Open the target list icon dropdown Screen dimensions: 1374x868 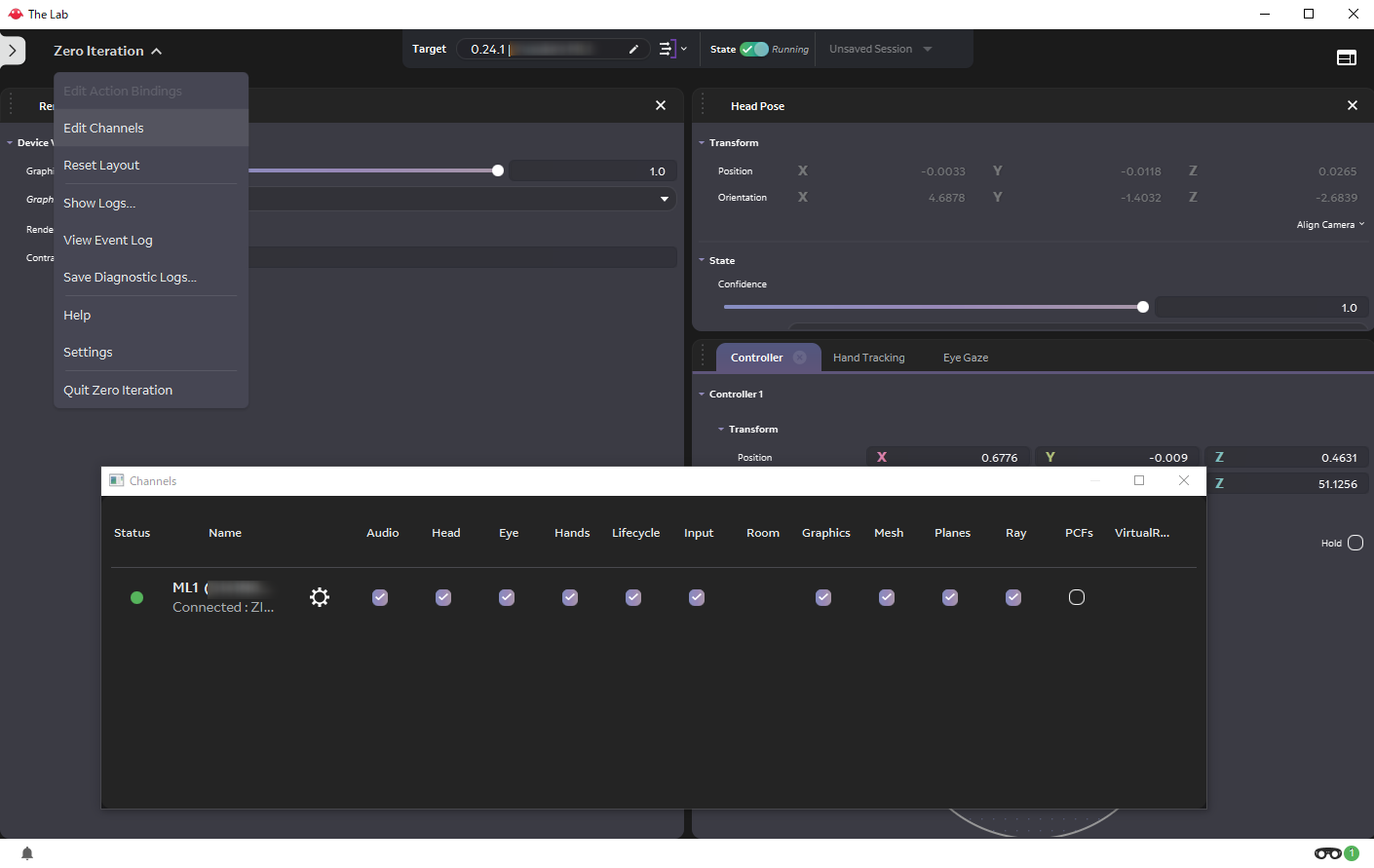[x=672, y=49]
